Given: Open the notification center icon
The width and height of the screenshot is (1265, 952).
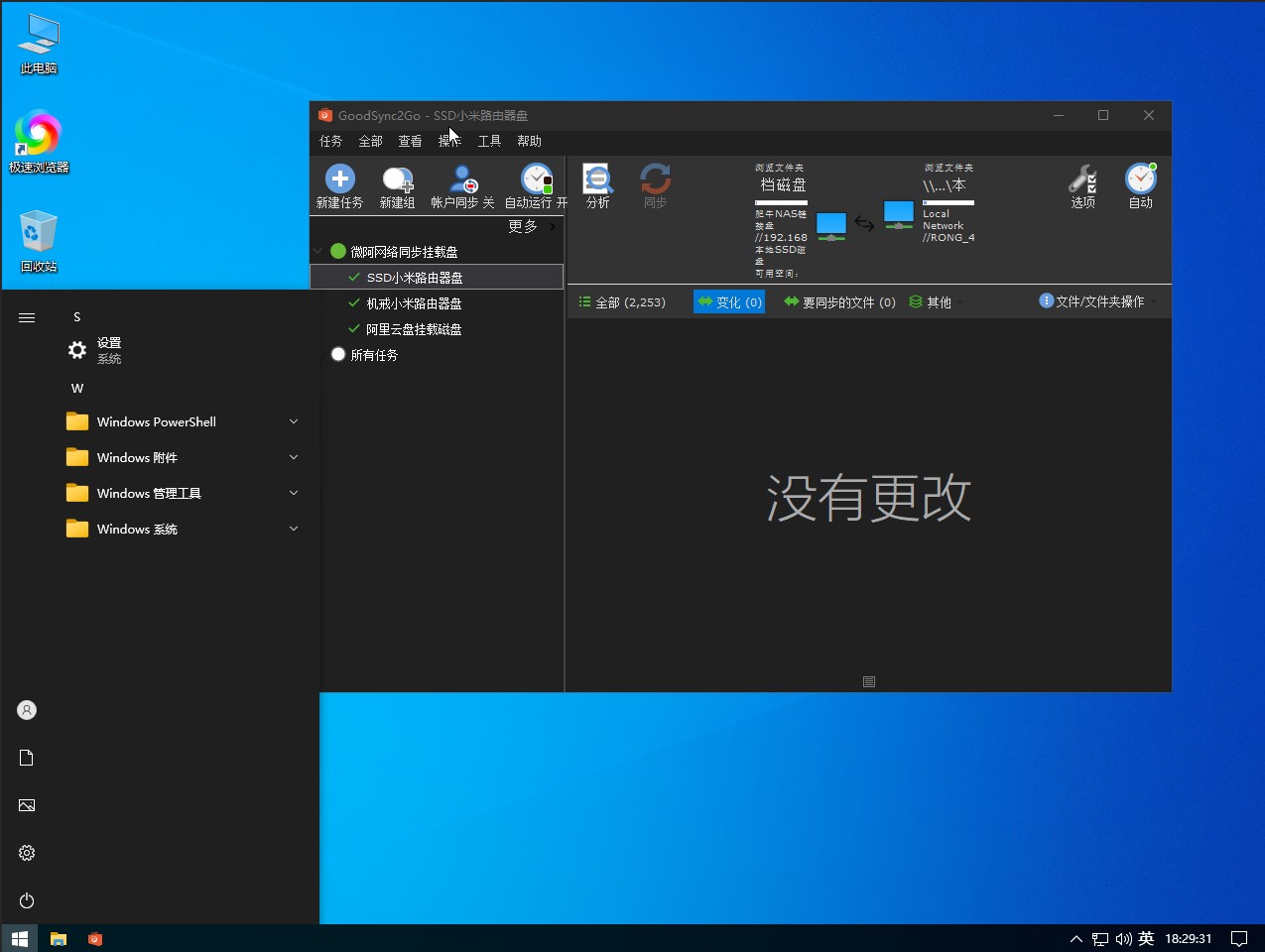Looking at the screenshot, I should (x=1239, y=938).
